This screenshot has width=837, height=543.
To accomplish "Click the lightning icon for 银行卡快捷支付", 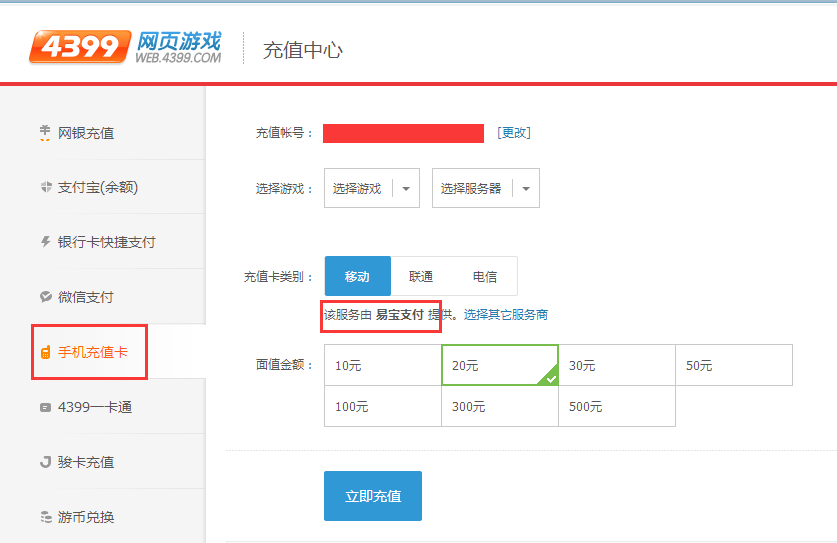I will coord(46,242).
